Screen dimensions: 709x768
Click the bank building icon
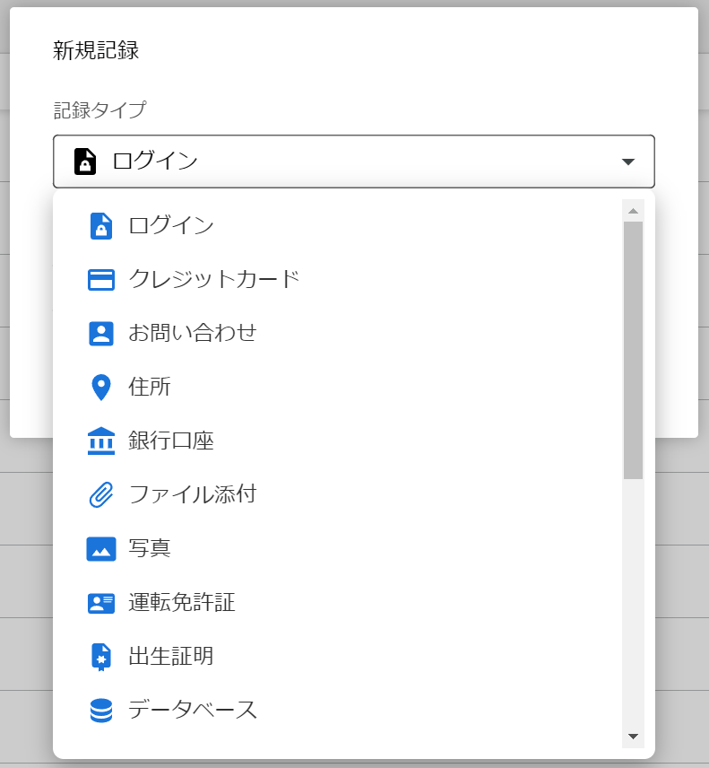point(101,441)
